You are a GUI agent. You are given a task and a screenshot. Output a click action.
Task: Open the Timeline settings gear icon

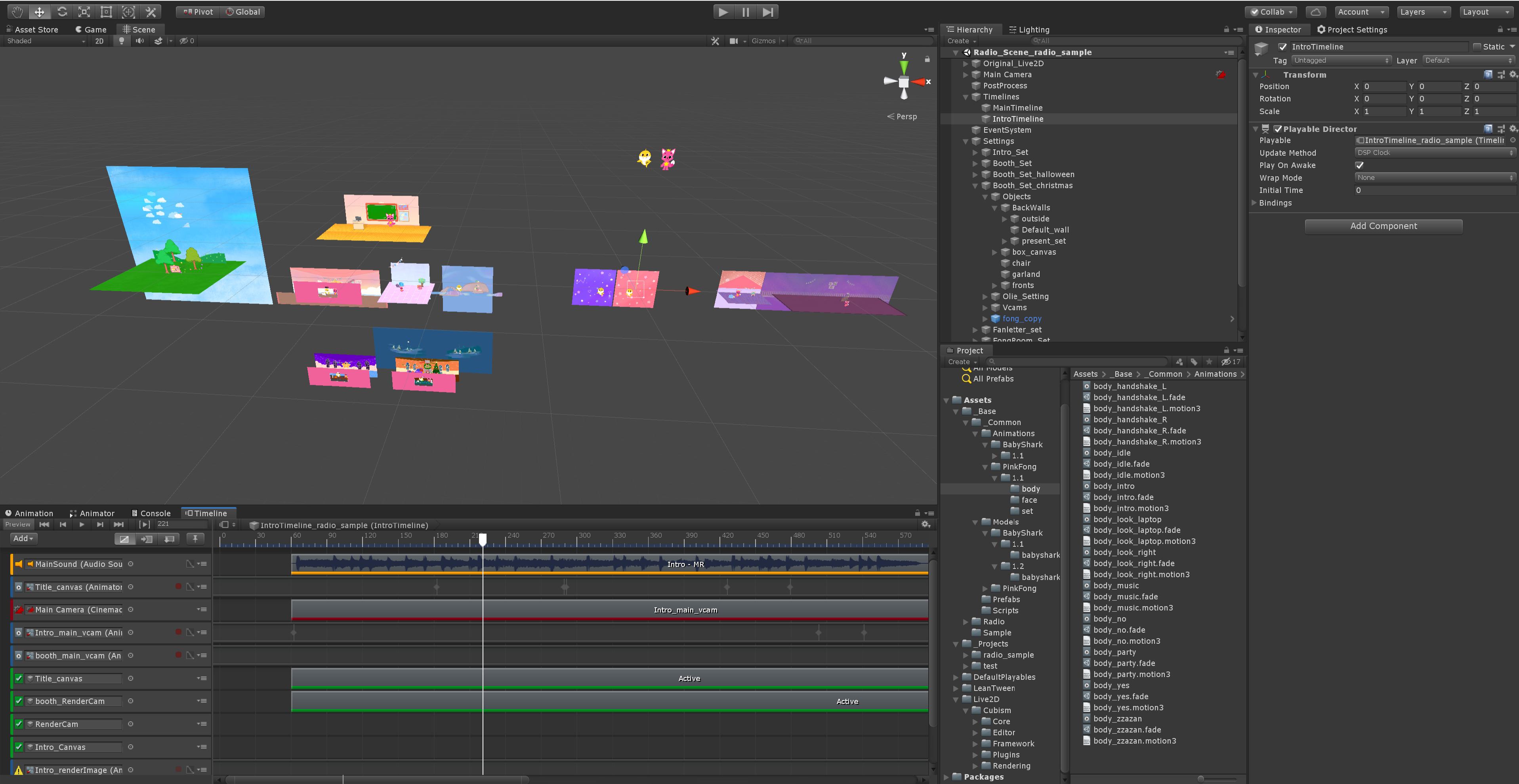[x=926, y=524]
